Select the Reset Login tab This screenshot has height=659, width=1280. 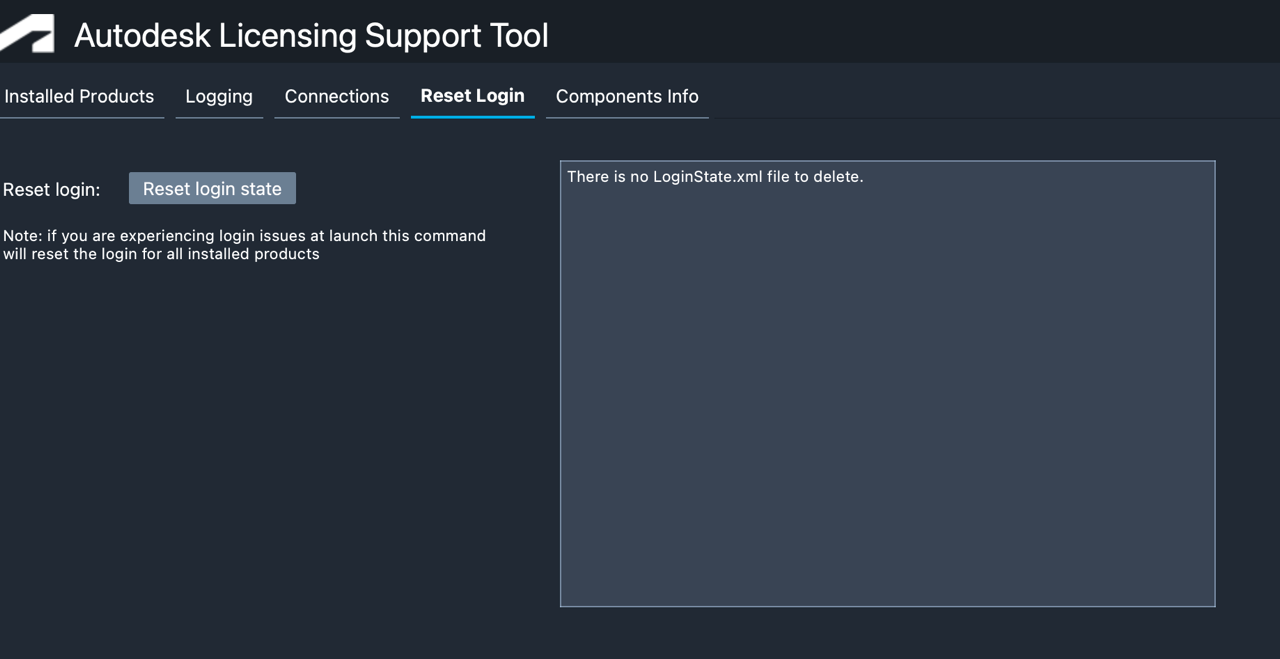[x=473, y=96]
